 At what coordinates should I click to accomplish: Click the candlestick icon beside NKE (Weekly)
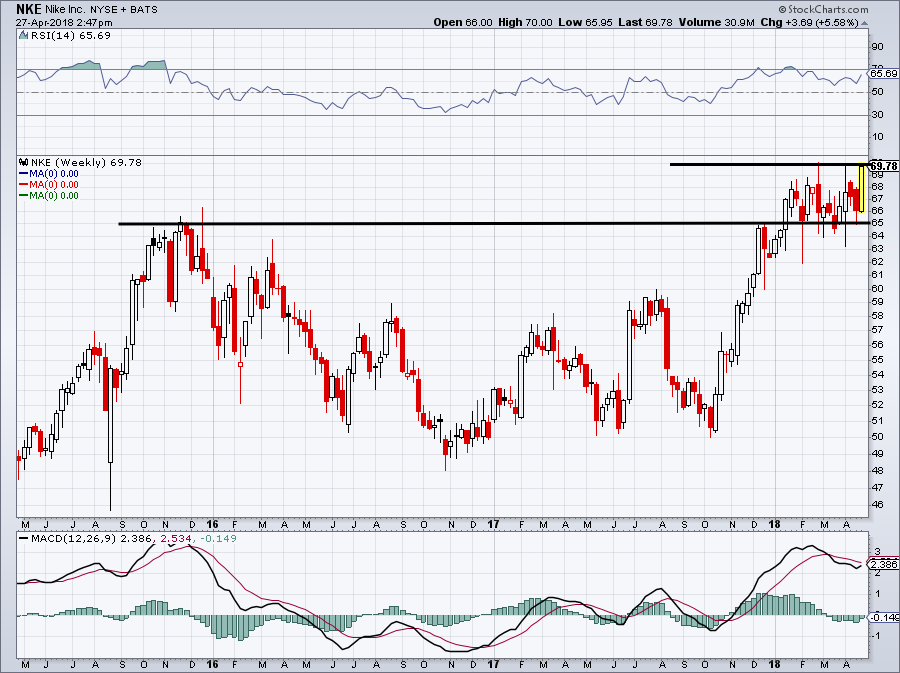point(24,162)
